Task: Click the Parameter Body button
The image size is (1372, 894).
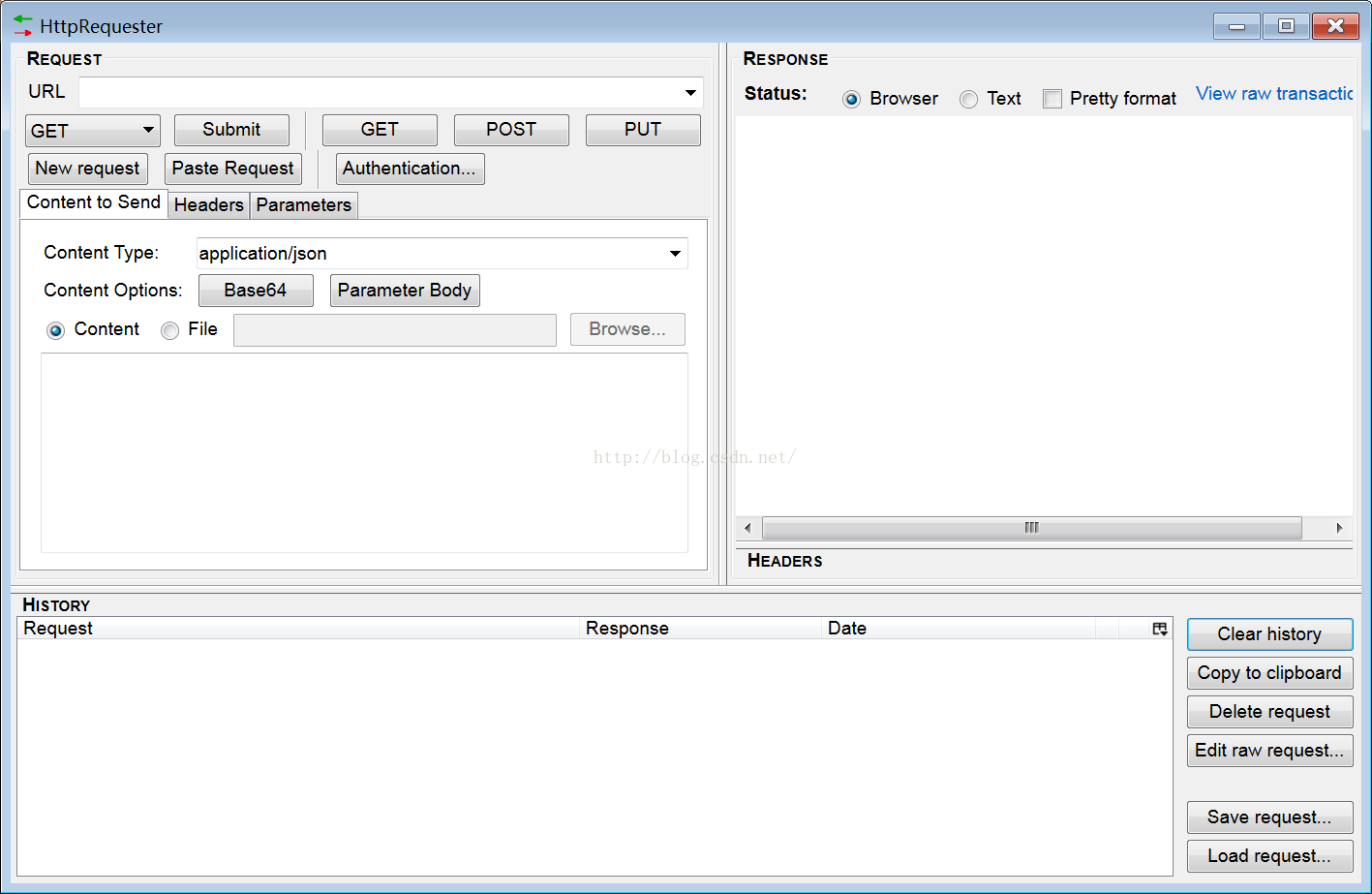Action: [x=405, y=291]
